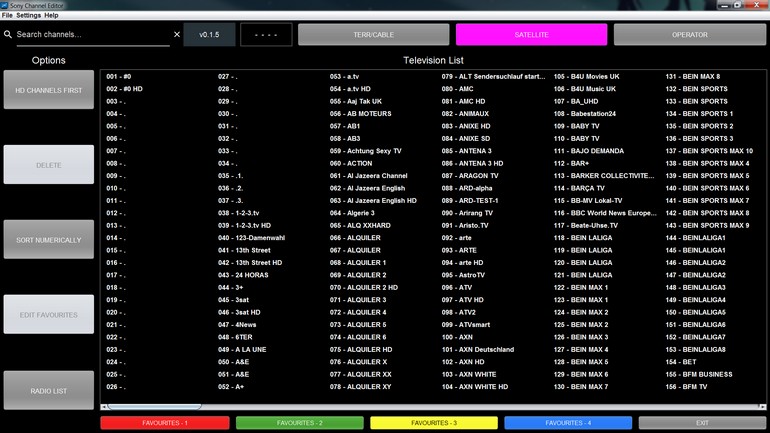770x433 pixels.
Task: Select channel "104 - AXN WHITE HD"
Action: pyautogui.click(x=475, y=387)
